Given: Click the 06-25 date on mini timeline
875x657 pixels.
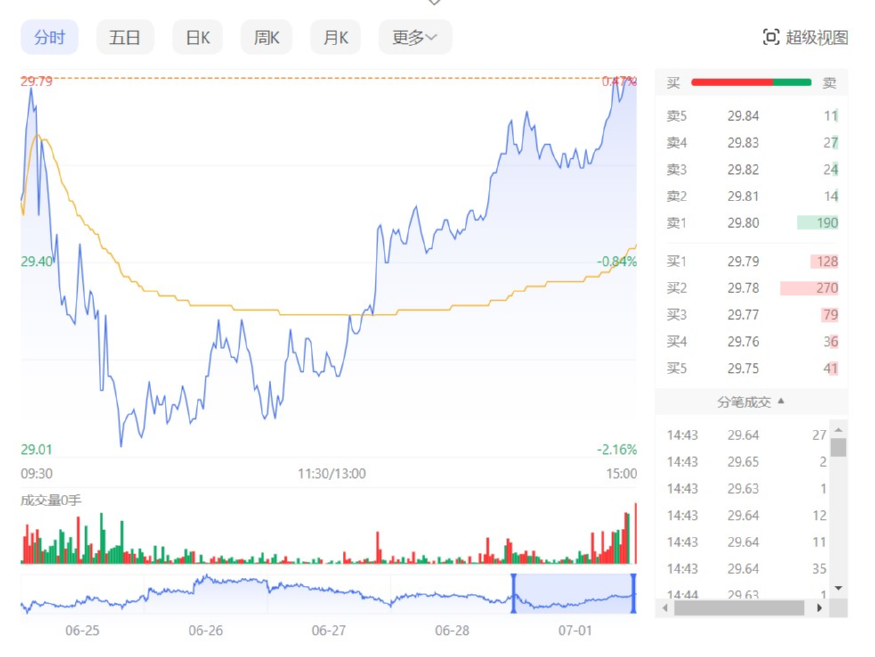Looking at the screenshot, I should point(83,631).
